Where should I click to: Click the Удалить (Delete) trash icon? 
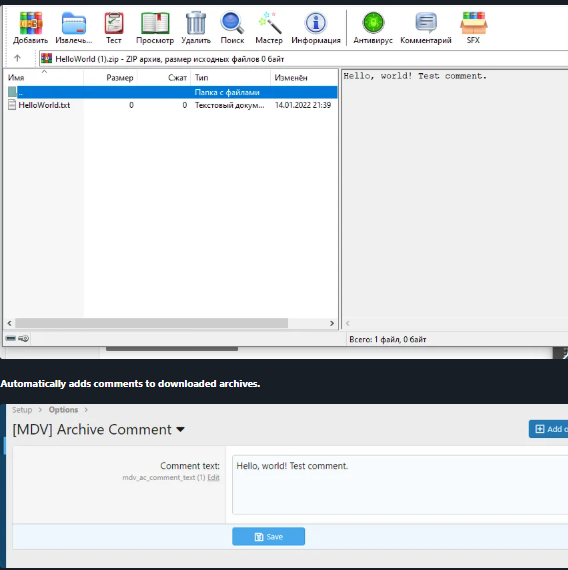tap(196, 23)
